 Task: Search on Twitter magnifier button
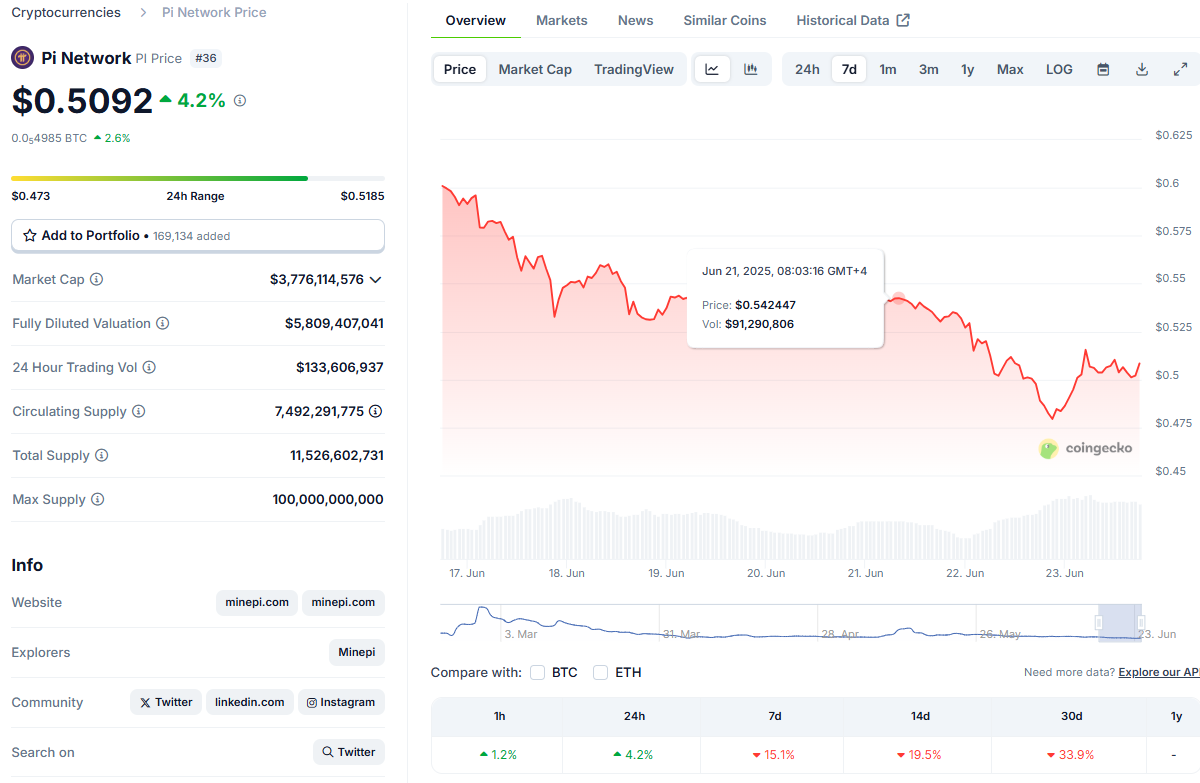[x=349, y=752]
